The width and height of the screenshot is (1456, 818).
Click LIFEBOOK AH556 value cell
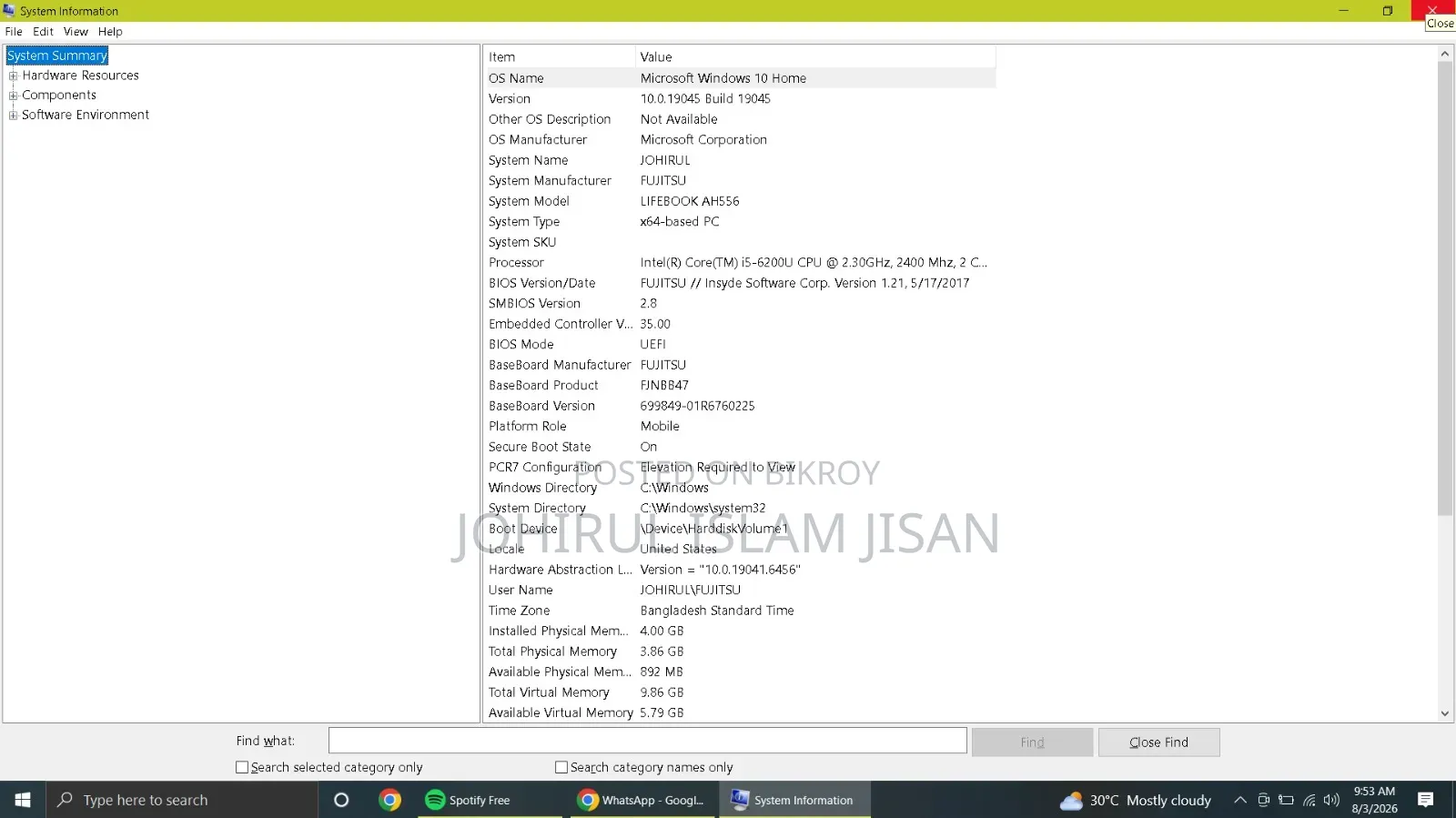[x=690, y=201]
